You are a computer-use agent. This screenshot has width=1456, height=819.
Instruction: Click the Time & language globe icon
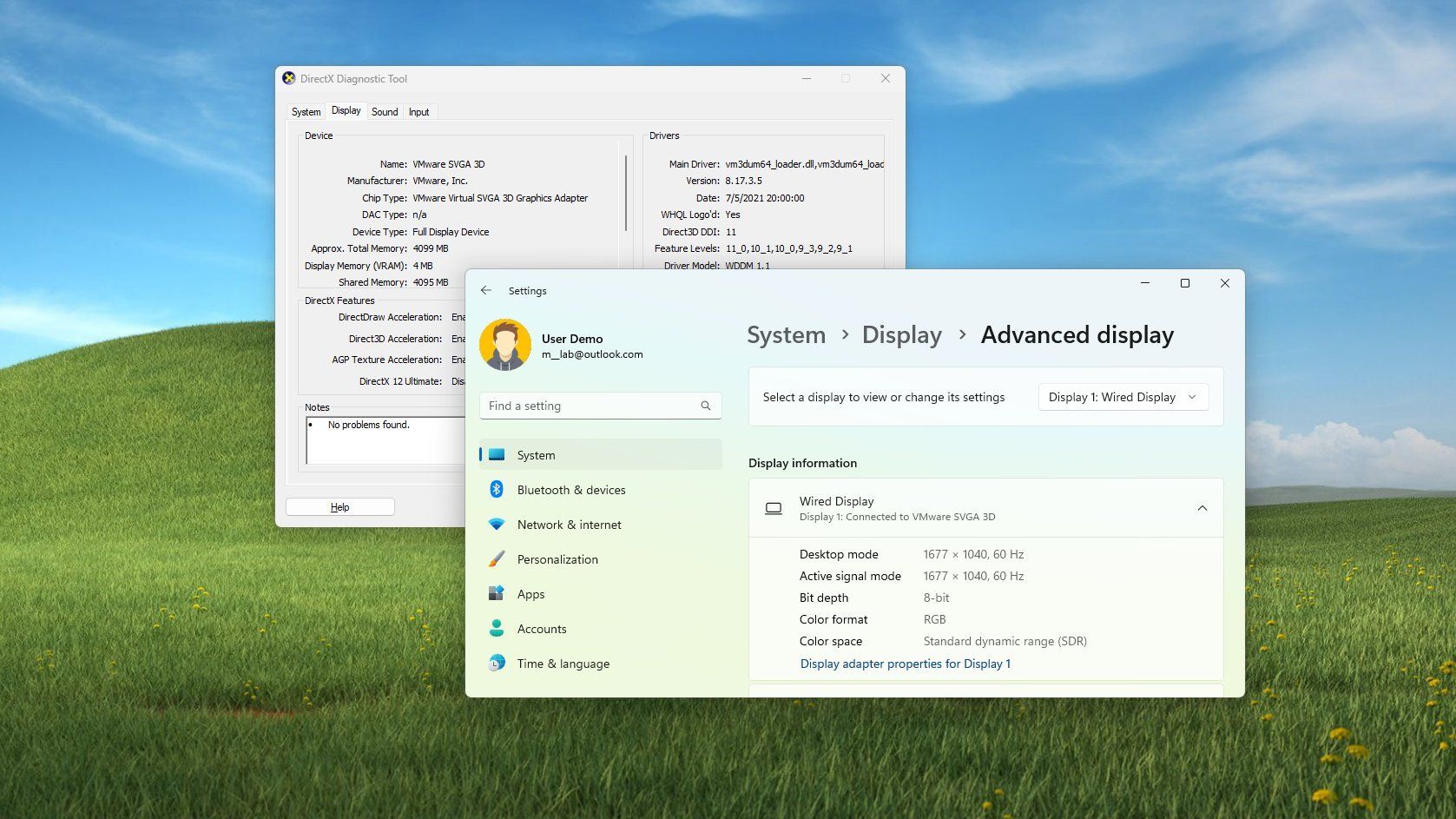point(497,663)
